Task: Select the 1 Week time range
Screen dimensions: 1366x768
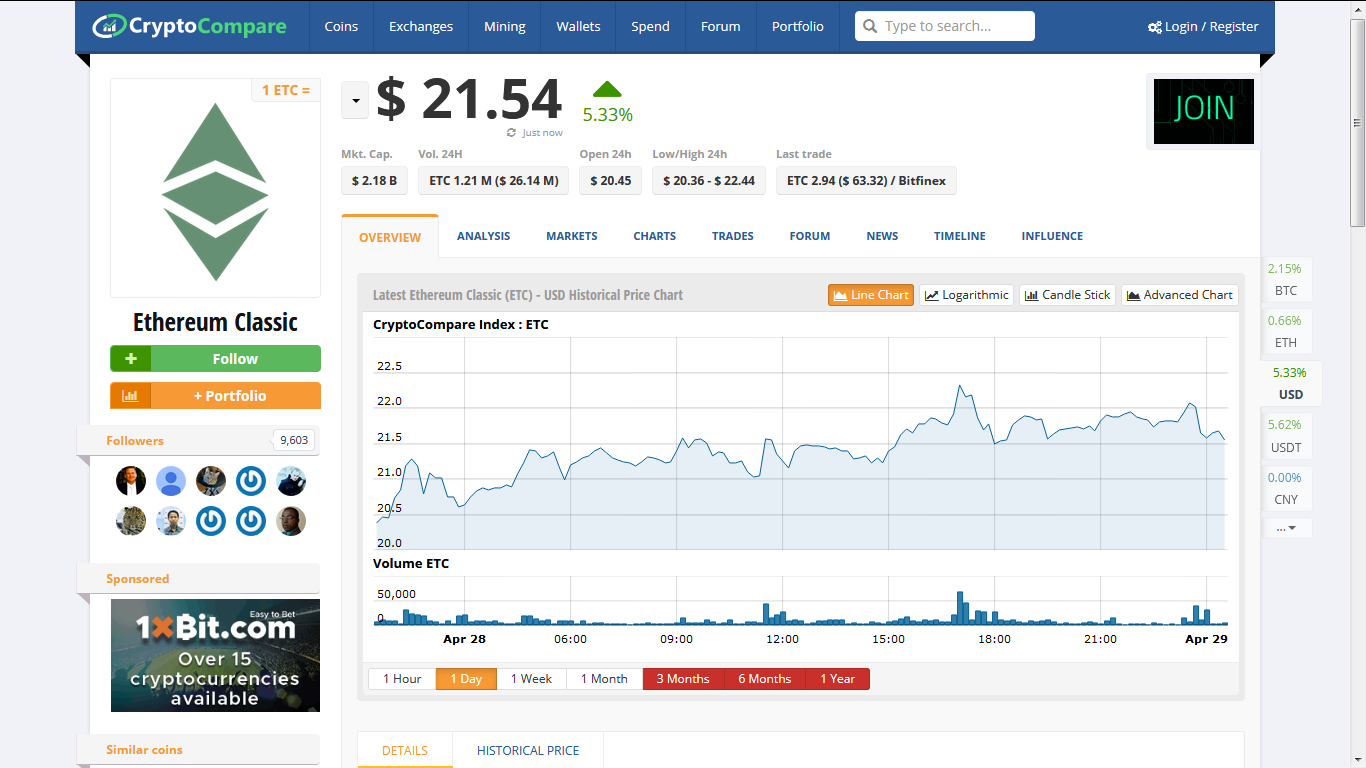Action: pyautogui.click(x=531, y=679)
